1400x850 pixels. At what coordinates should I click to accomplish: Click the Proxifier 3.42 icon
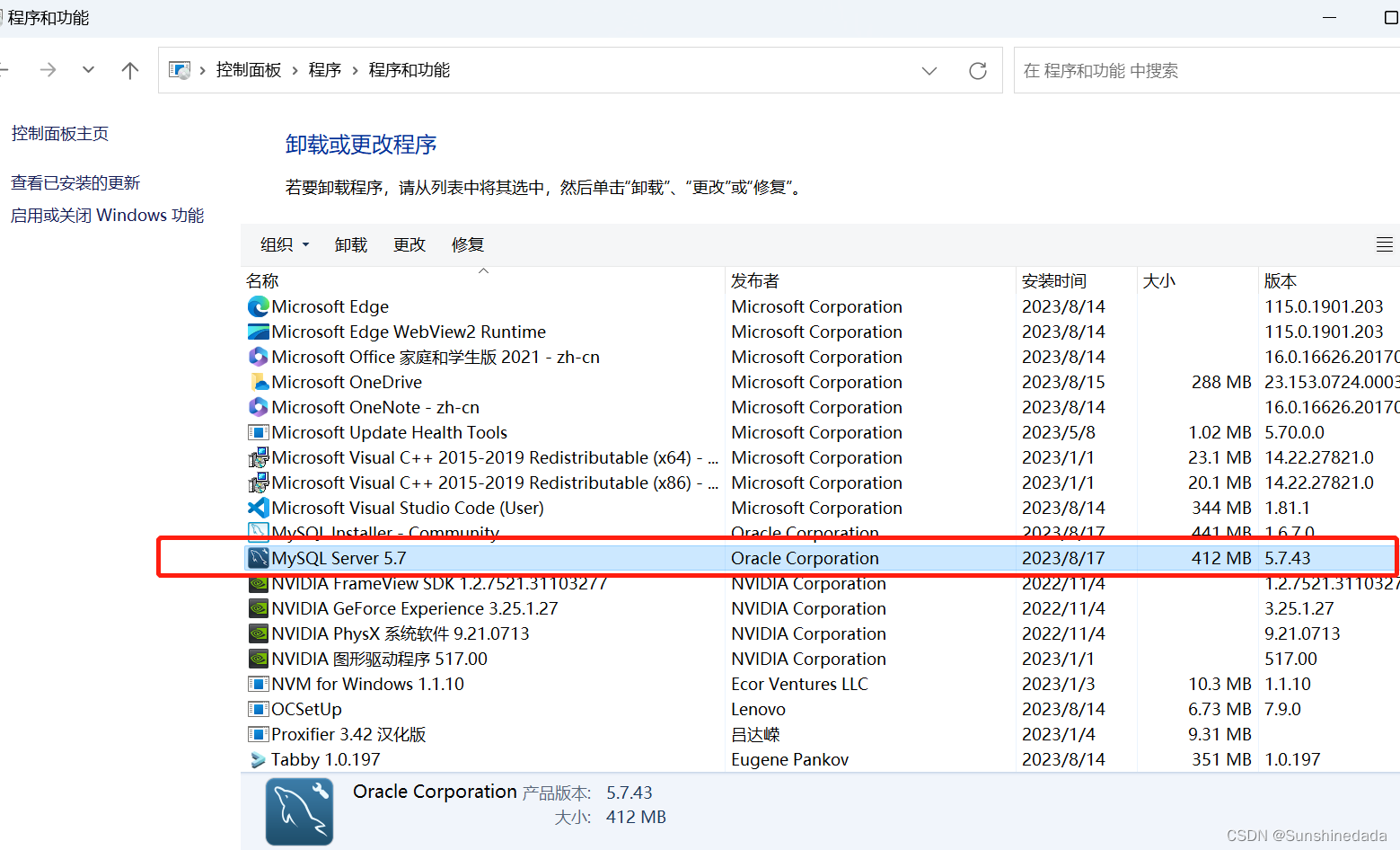259,734
